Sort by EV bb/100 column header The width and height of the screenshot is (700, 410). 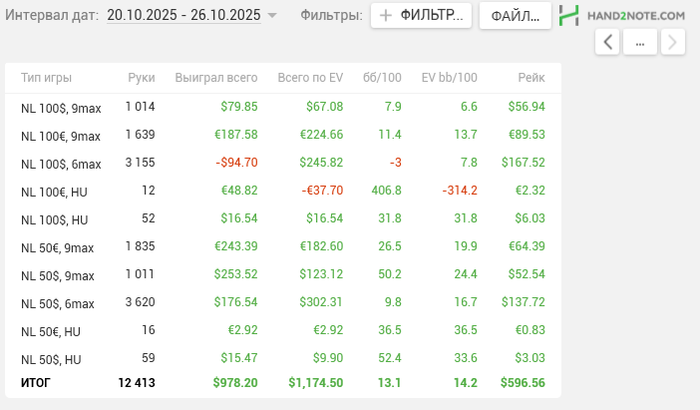(x=449, y=78)
